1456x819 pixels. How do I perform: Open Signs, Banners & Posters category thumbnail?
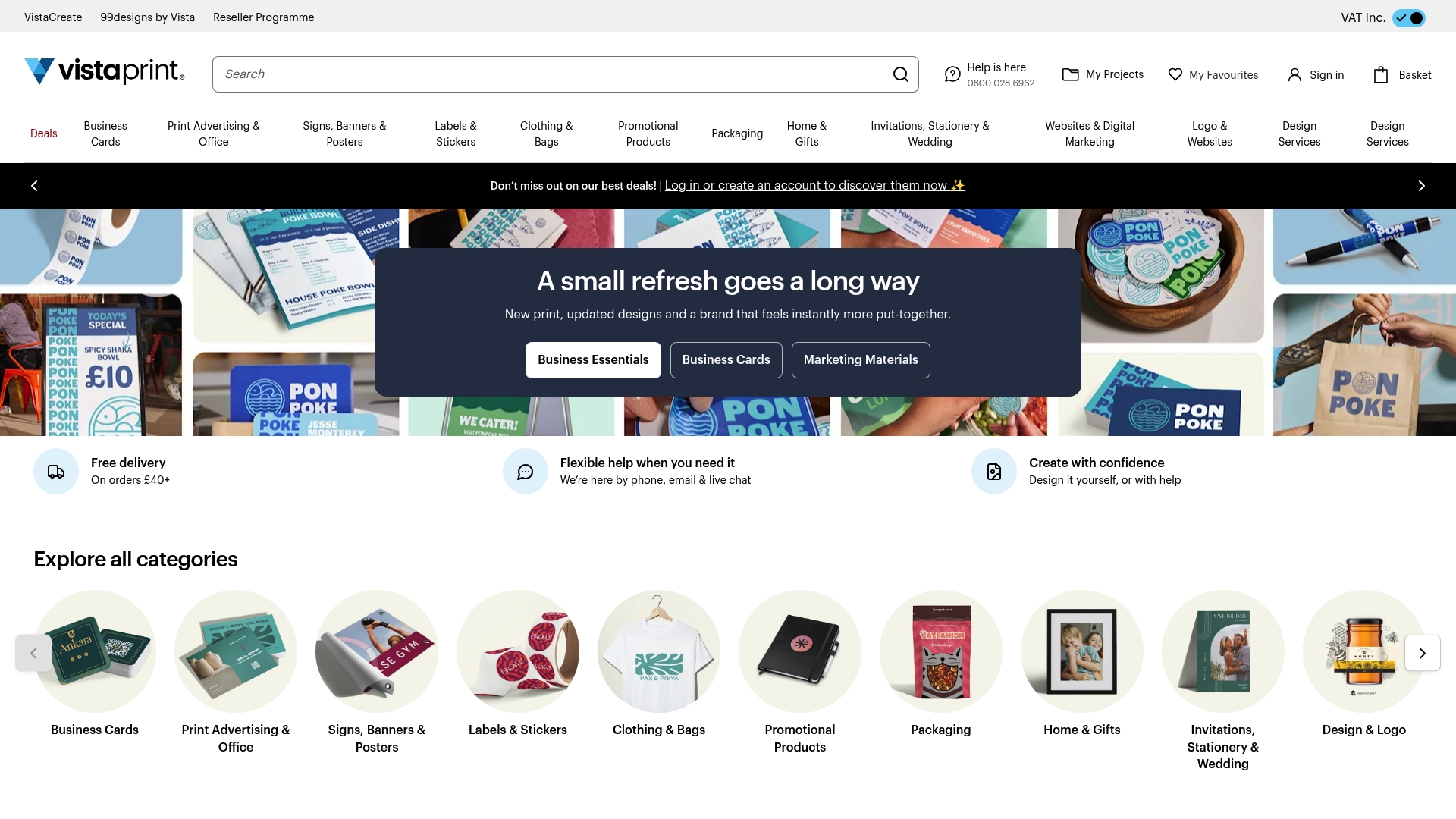[x=377, y=651]
